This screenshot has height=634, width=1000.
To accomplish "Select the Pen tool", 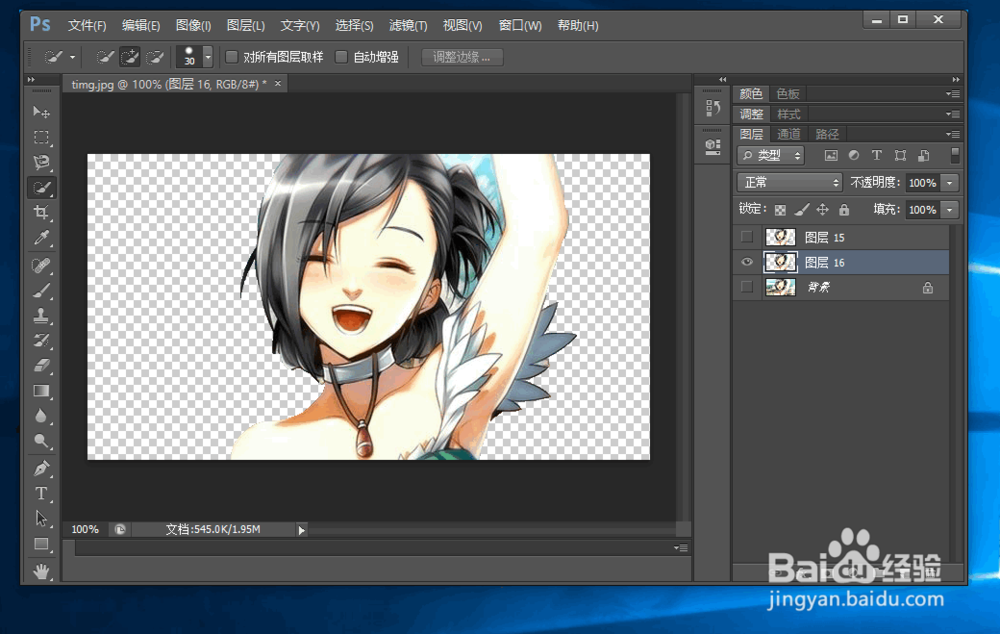I will click(x=41, y=469).
